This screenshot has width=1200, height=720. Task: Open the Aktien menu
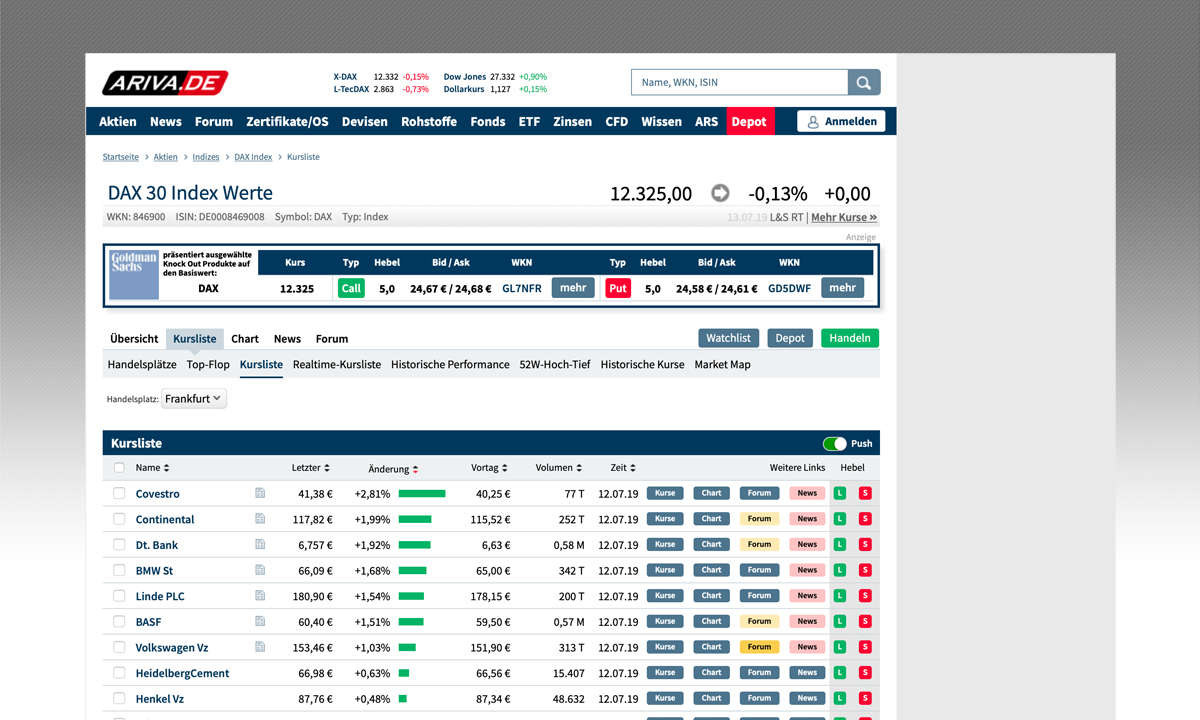click(x=118, y=121)
